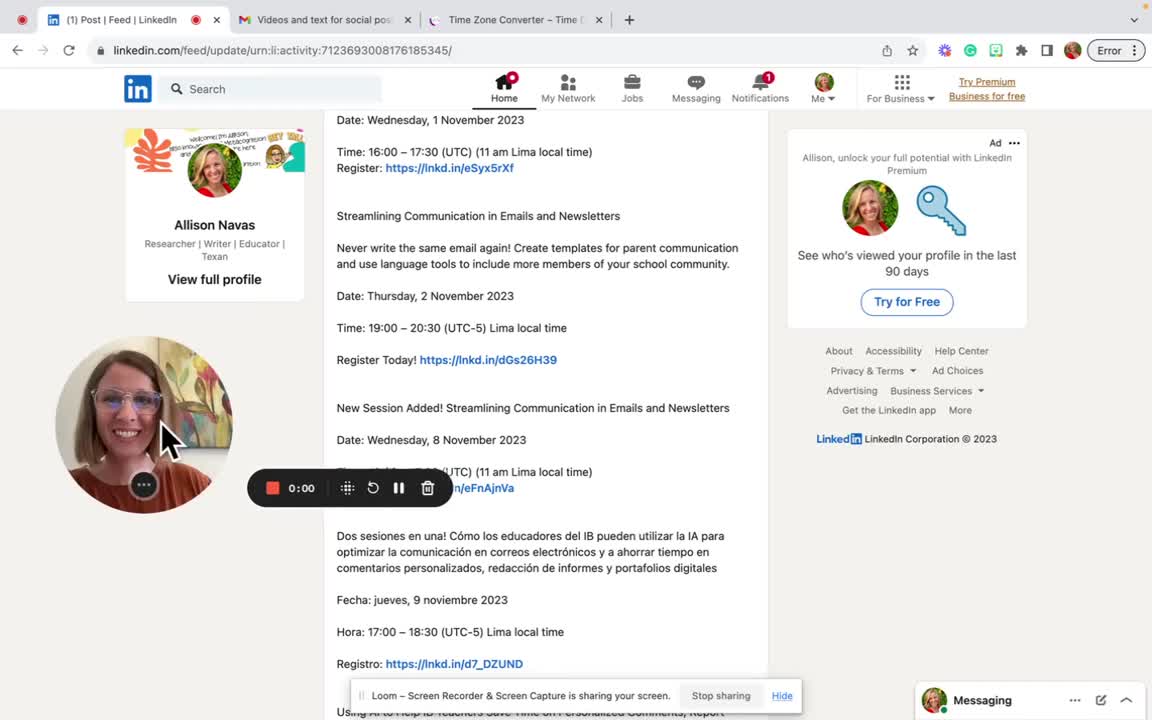Screen dimensions: 1152x720
Task: Open the Me profile dropdown
Action: pos(824,88)
